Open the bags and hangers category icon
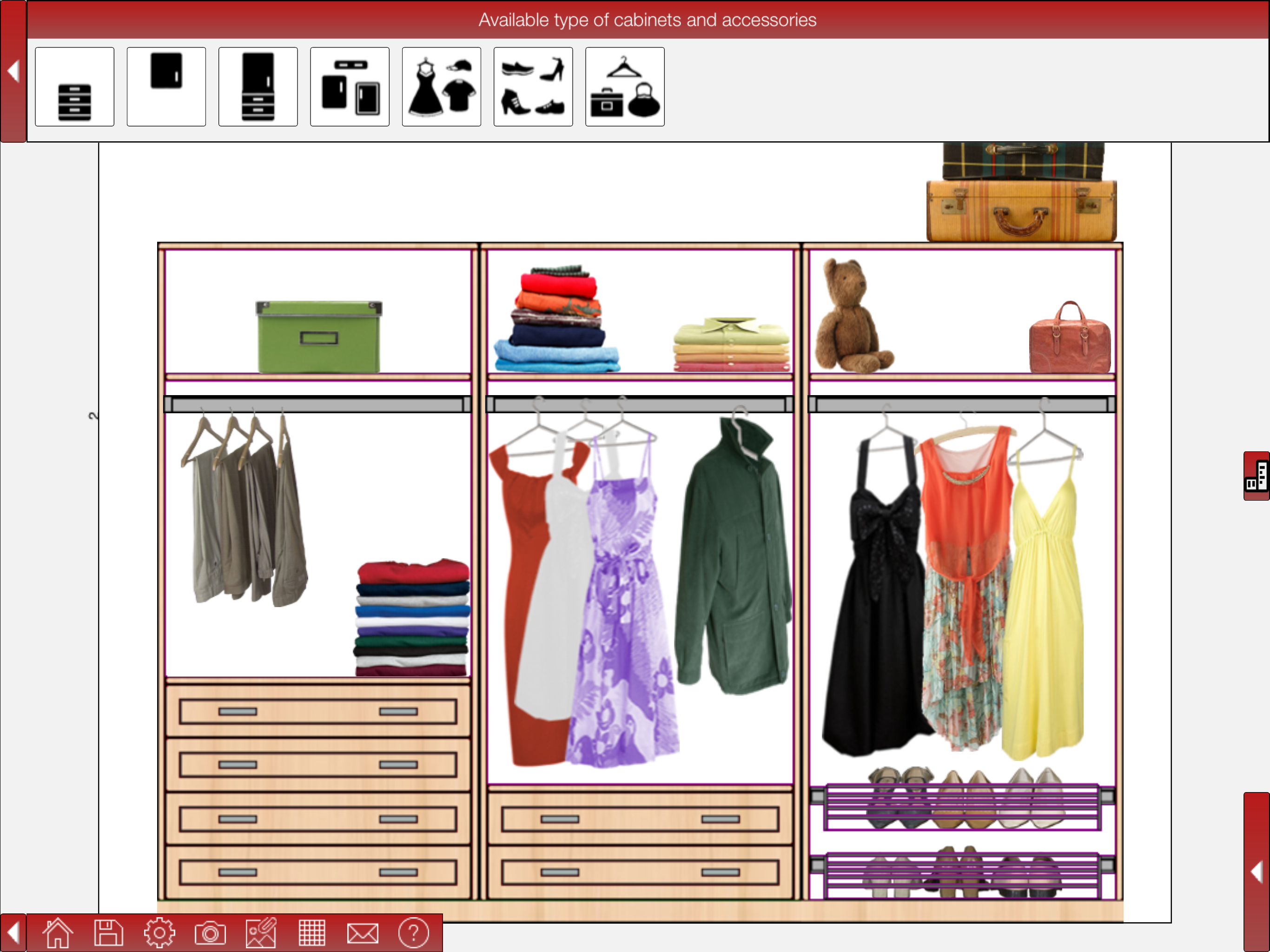The image size is (1270, 952). 625,87
